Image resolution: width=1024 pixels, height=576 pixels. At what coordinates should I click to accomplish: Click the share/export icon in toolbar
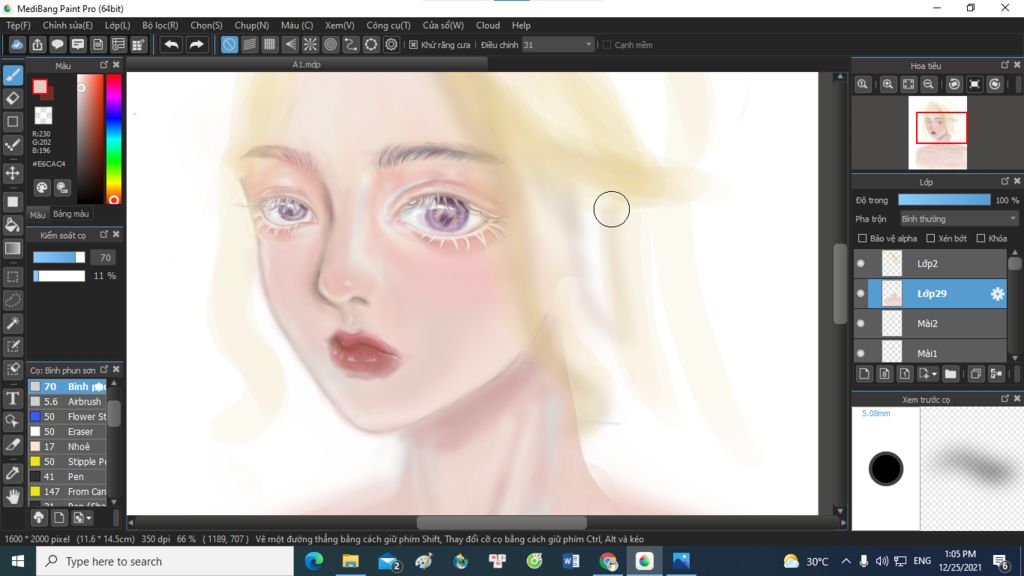coord(37,44)
